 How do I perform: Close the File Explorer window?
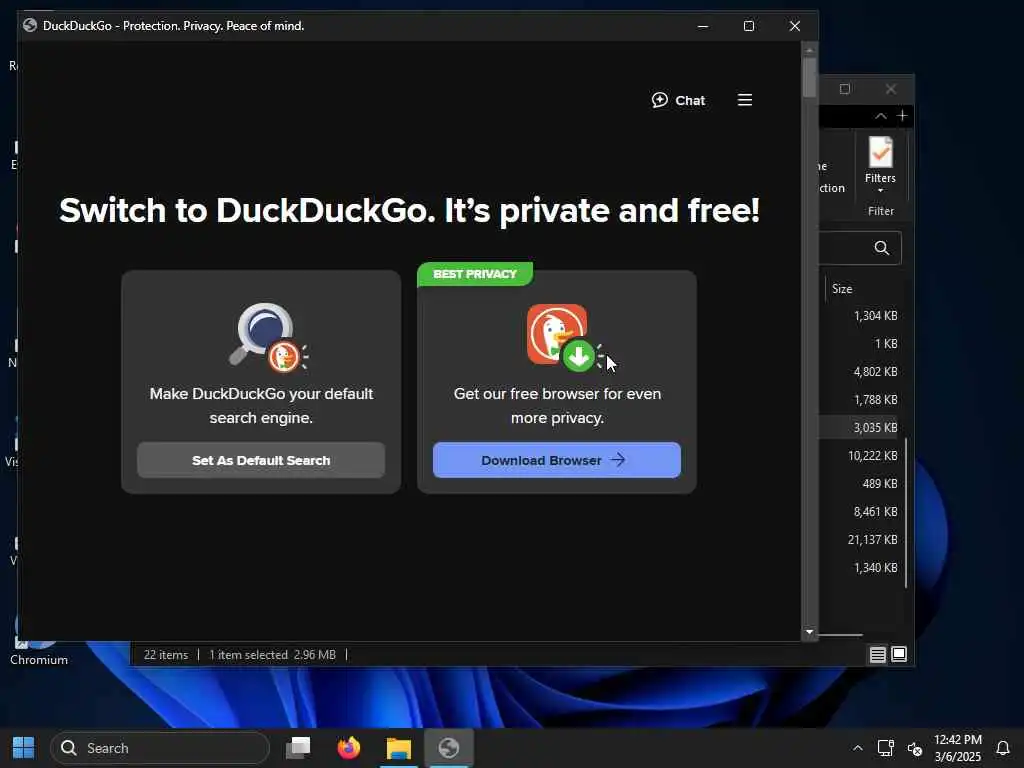(x=891, y=89)
